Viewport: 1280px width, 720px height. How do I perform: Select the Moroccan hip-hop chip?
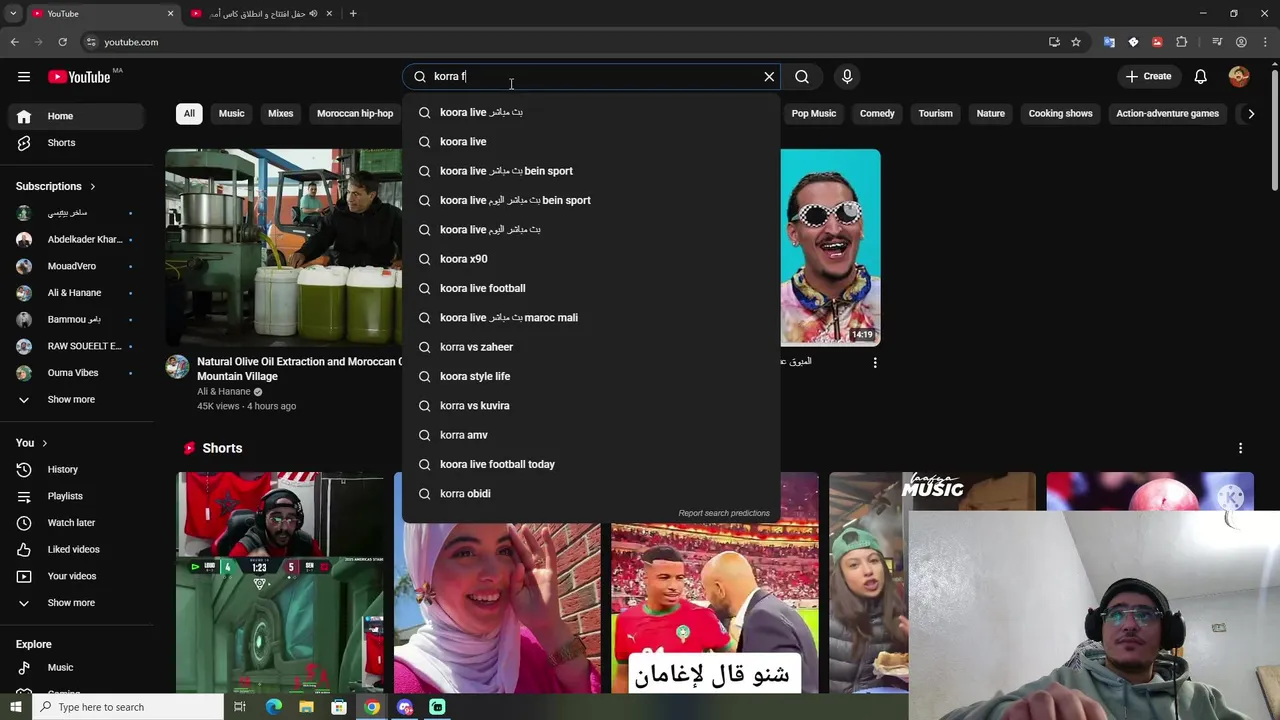355,113
